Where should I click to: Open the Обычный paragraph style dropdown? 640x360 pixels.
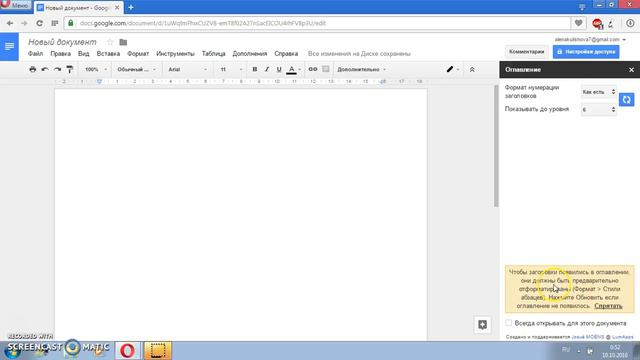click(137, 69)
